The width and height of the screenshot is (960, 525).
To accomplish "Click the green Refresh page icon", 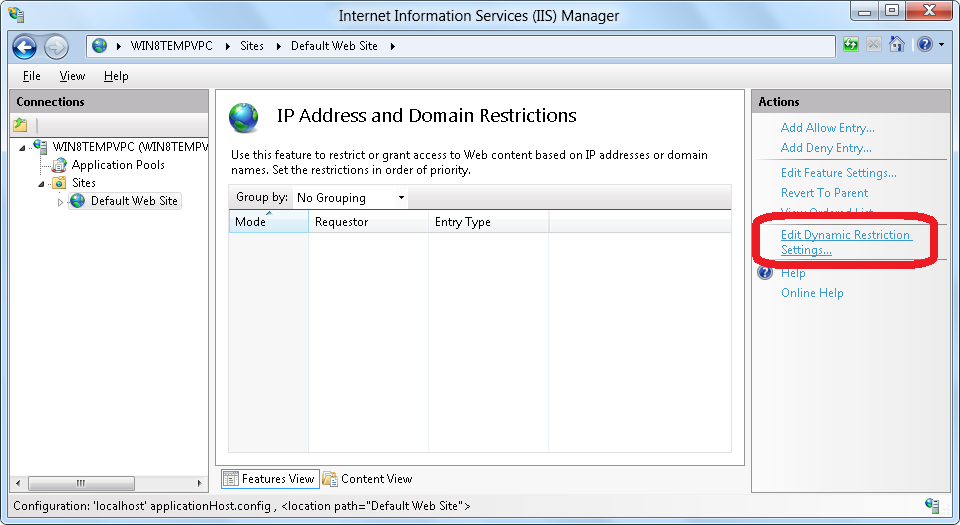I will pyautogui.click(x=850, y=45).
